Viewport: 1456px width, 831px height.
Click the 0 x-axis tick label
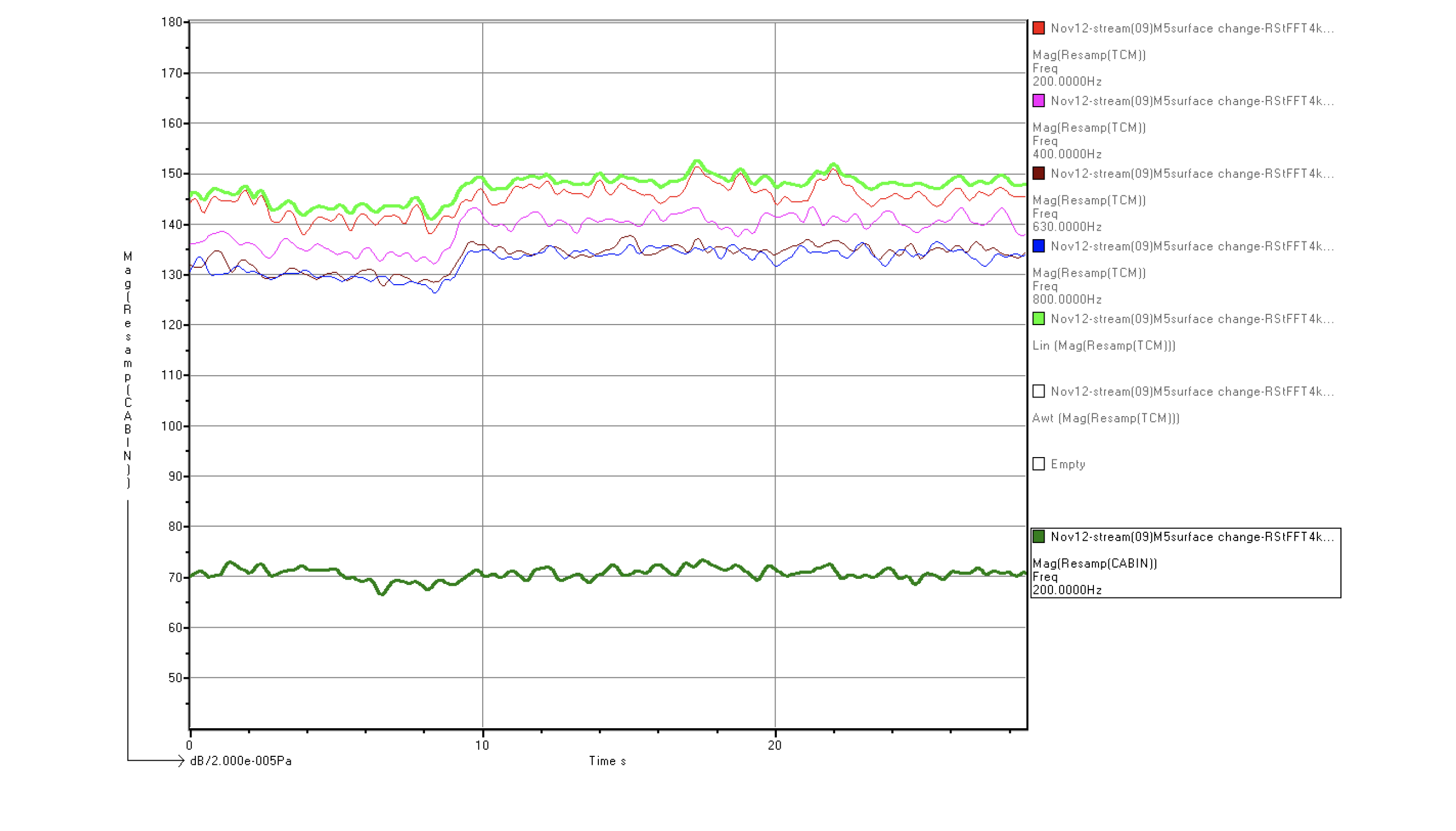[189, 745]
